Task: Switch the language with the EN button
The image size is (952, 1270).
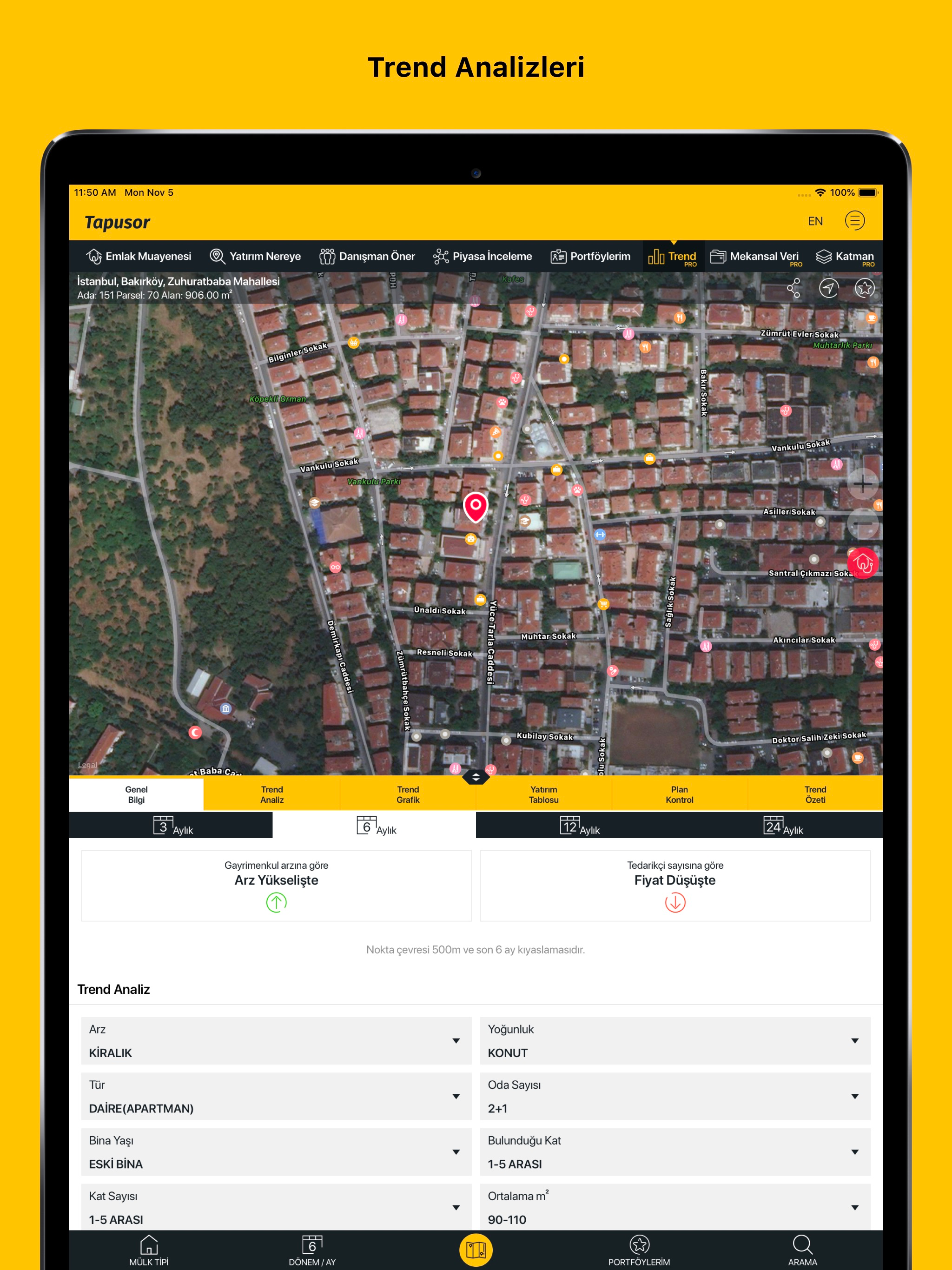Action: [815, 222]
